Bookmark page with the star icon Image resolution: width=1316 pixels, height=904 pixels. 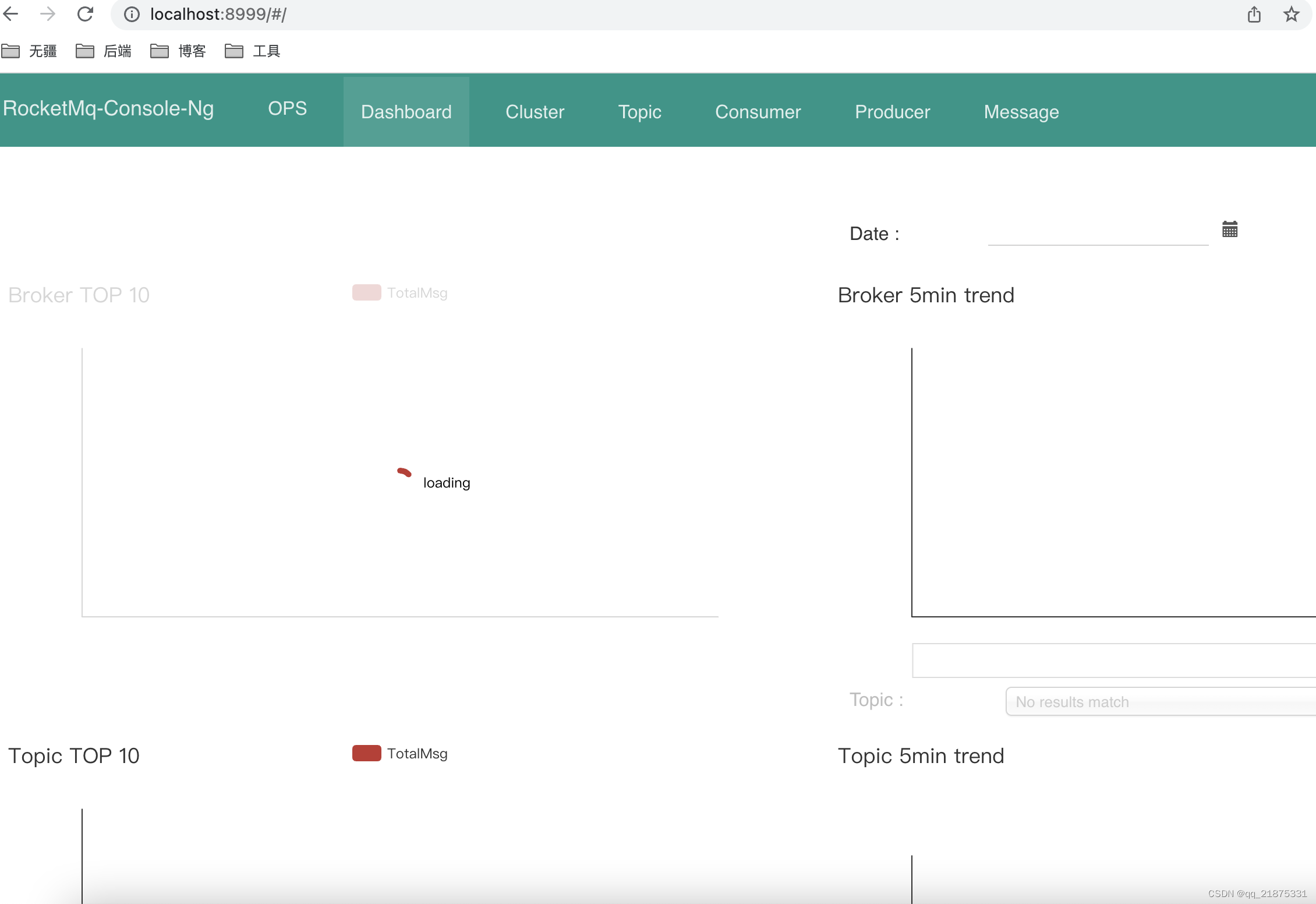1291,14
